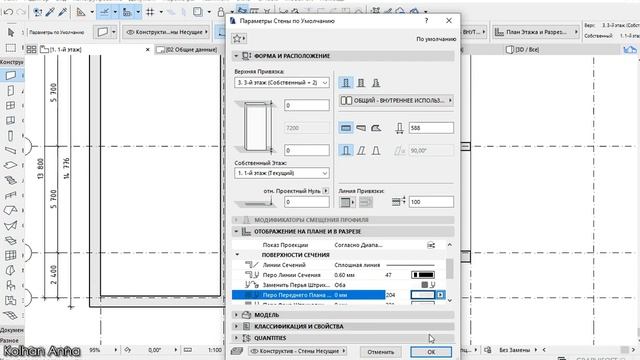Toggle the grid snap hash icon

150,12
